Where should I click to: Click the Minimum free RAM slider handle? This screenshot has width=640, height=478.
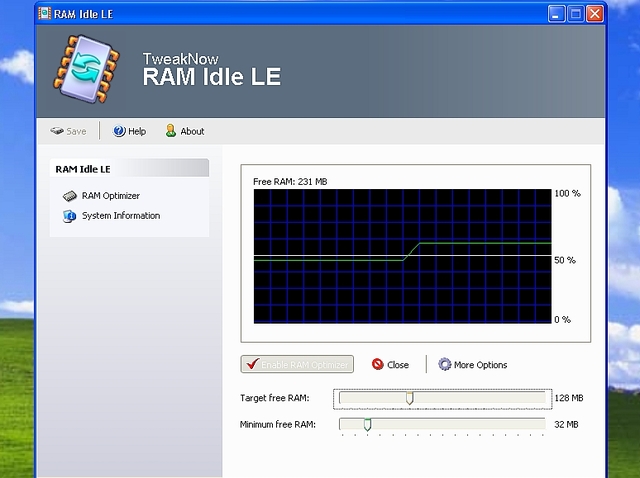pyautogui.click(x=367, y=425)
